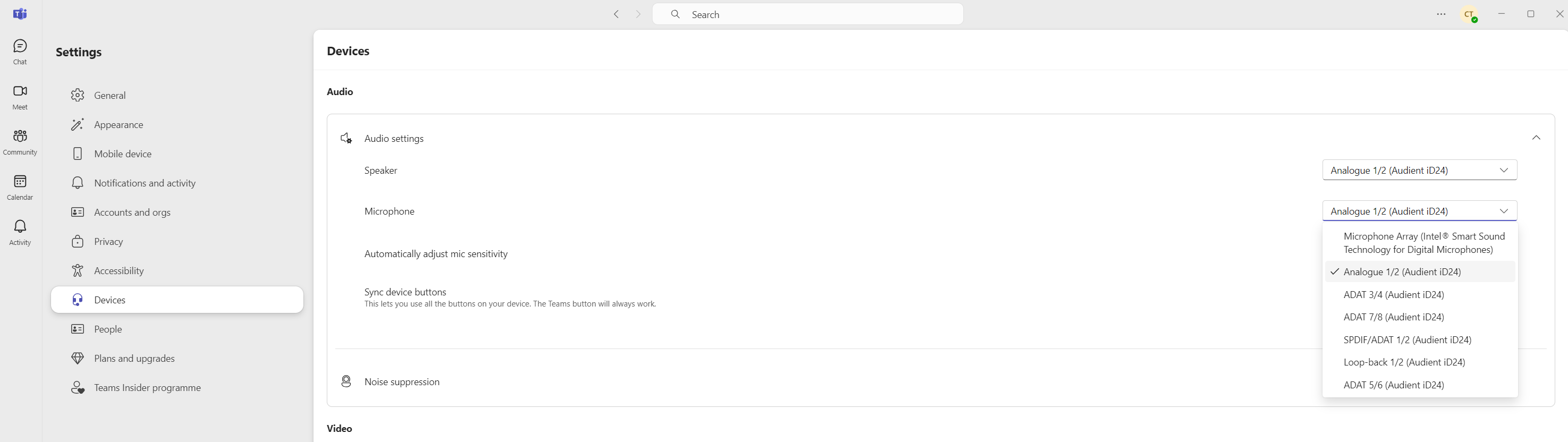Navigate back with the left arrow
The width and height of the screenshot is (1568, 442).
click(x=616, y=14)
